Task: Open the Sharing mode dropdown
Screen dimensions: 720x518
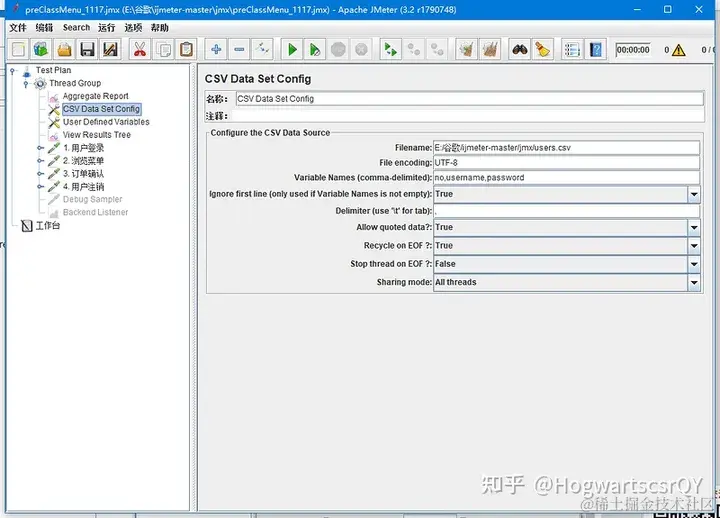Action: (x=694, y=282)
